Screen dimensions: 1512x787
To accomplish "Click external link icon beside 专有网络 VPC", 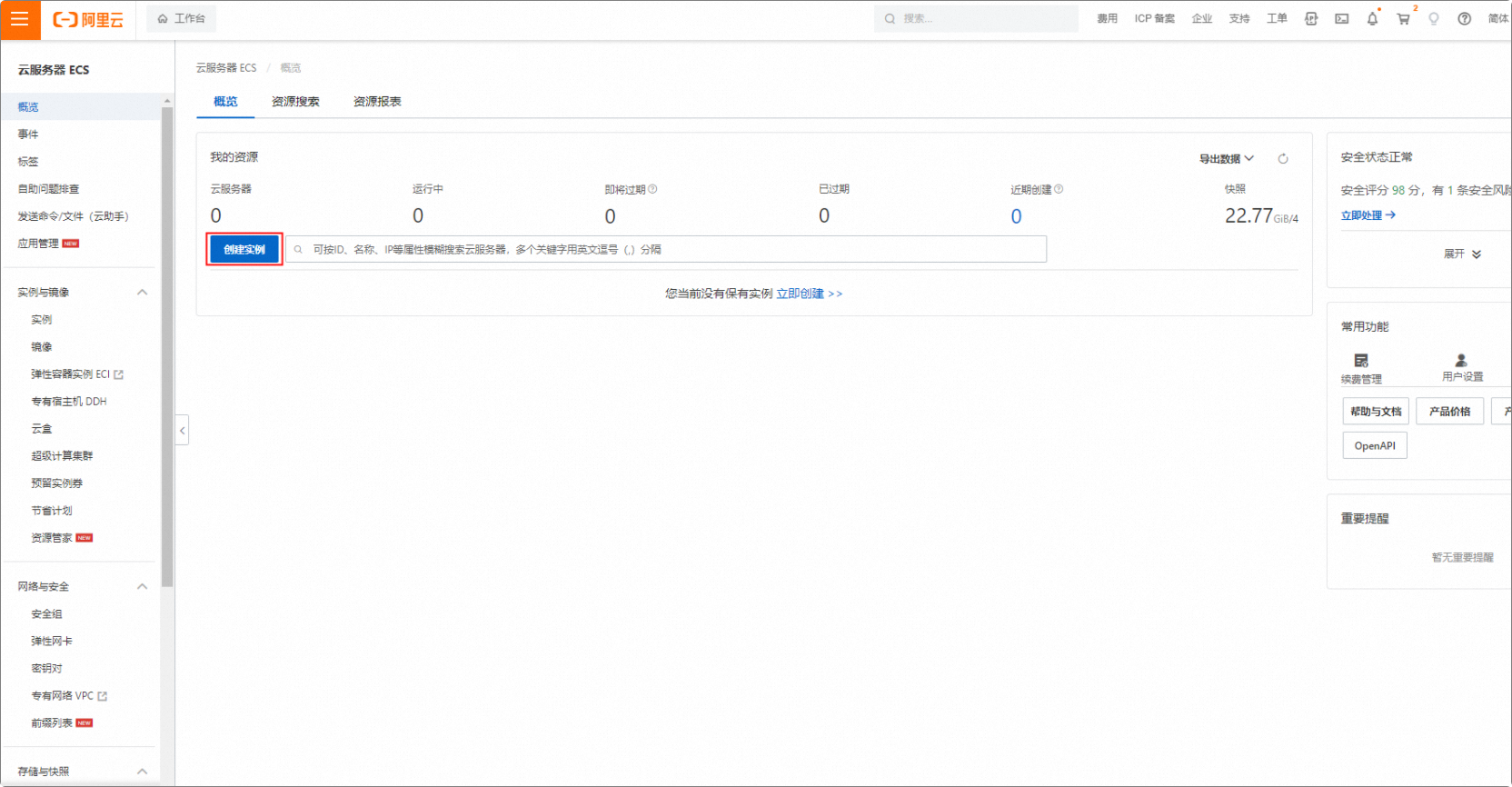I will pos(103,696).
